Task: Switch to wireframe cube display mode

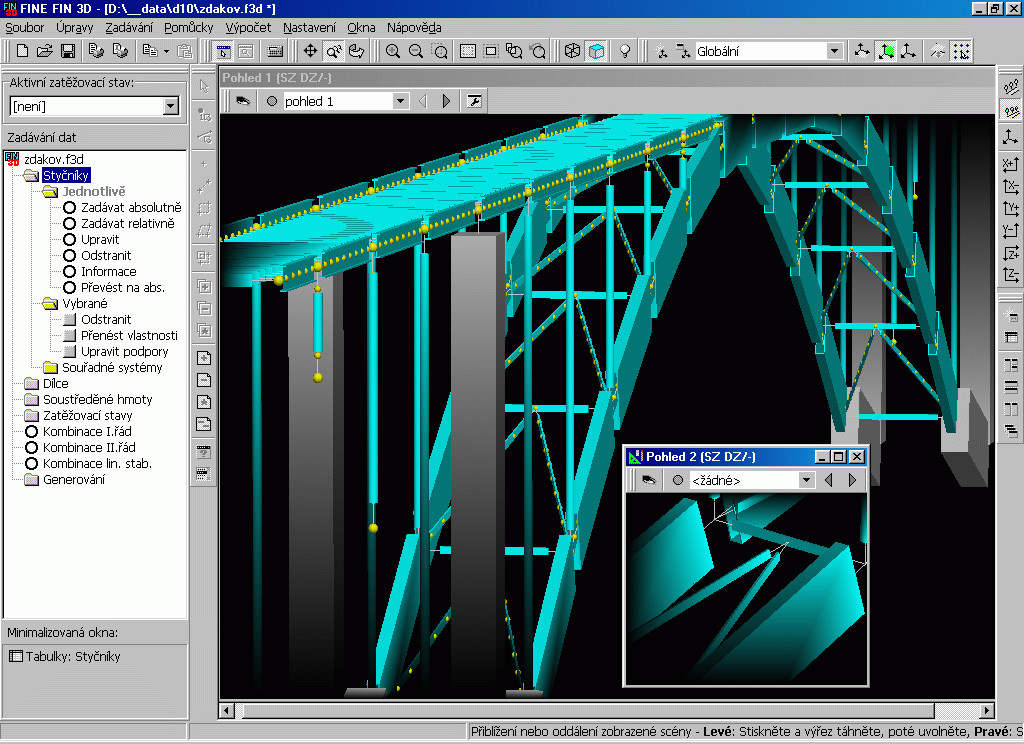Action: [x=573, y=51]
